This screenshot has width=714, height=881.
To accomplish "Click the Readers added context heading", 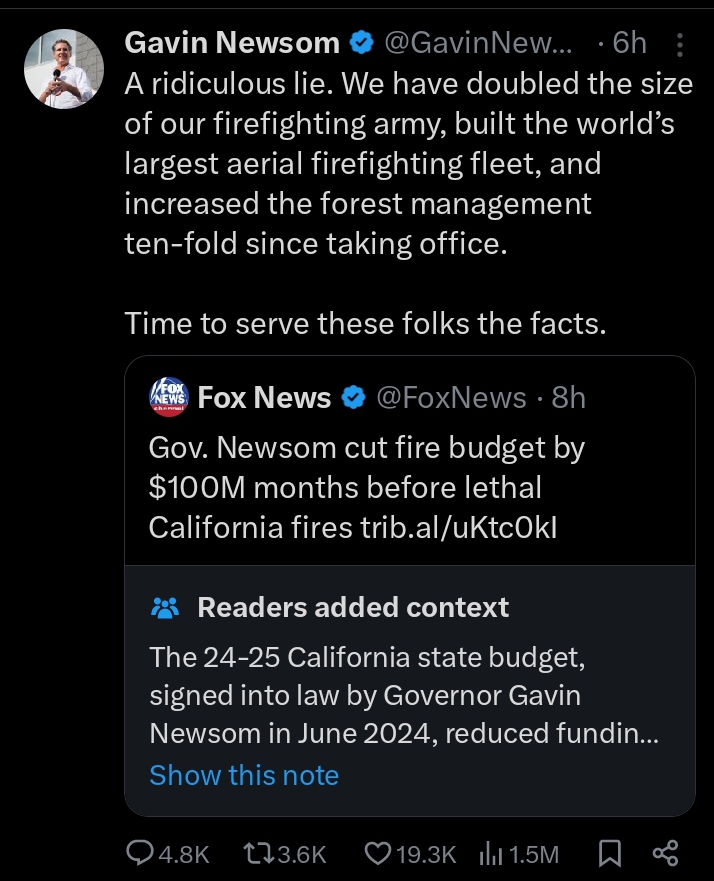I will click(353, 607).
